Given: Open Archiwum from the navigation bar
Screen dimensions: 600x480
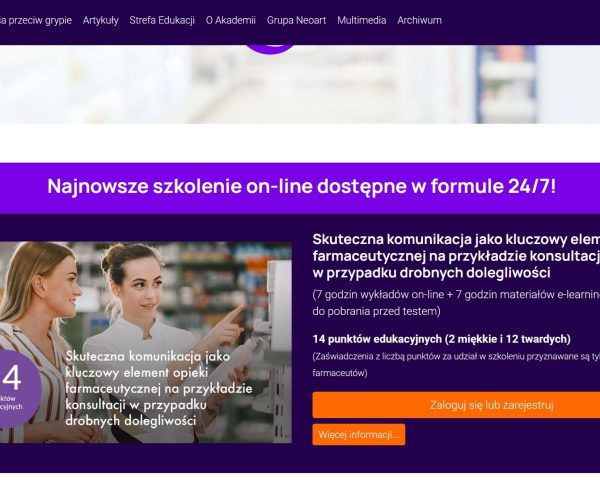Looking at the screenshot, I should [x=419, y=20].
